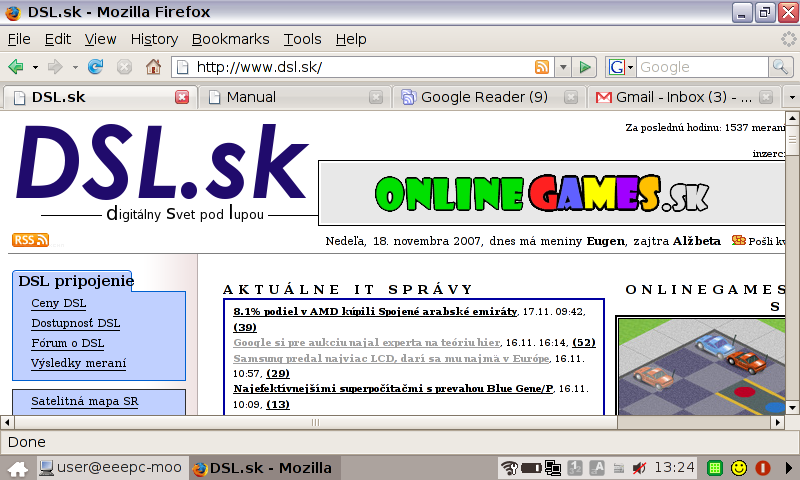This screenshot has height=480, width=800.
Task: Open the (52) comments link
Action: [584, 342]
